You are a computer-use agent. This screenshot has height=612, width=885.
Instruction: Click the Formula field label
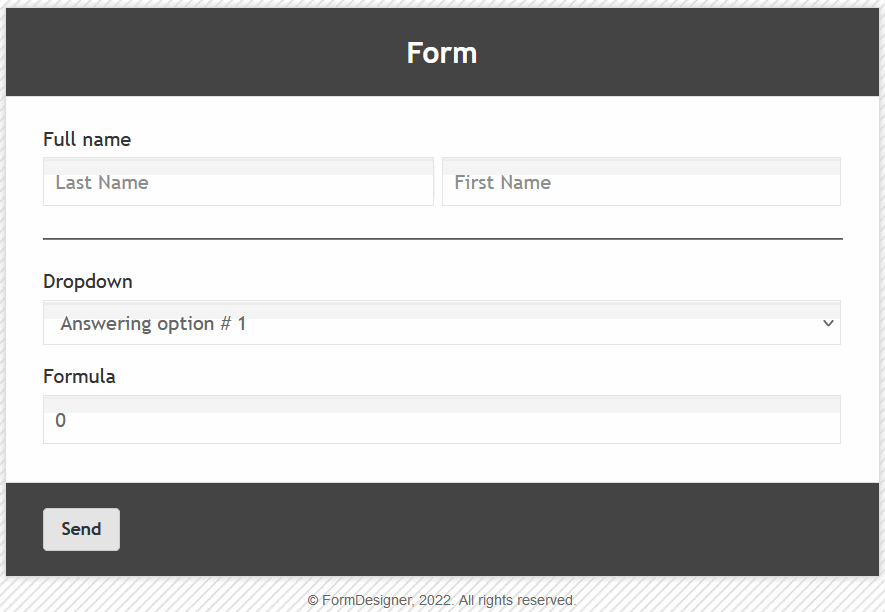pyautogui.click(x=79, y=376)
